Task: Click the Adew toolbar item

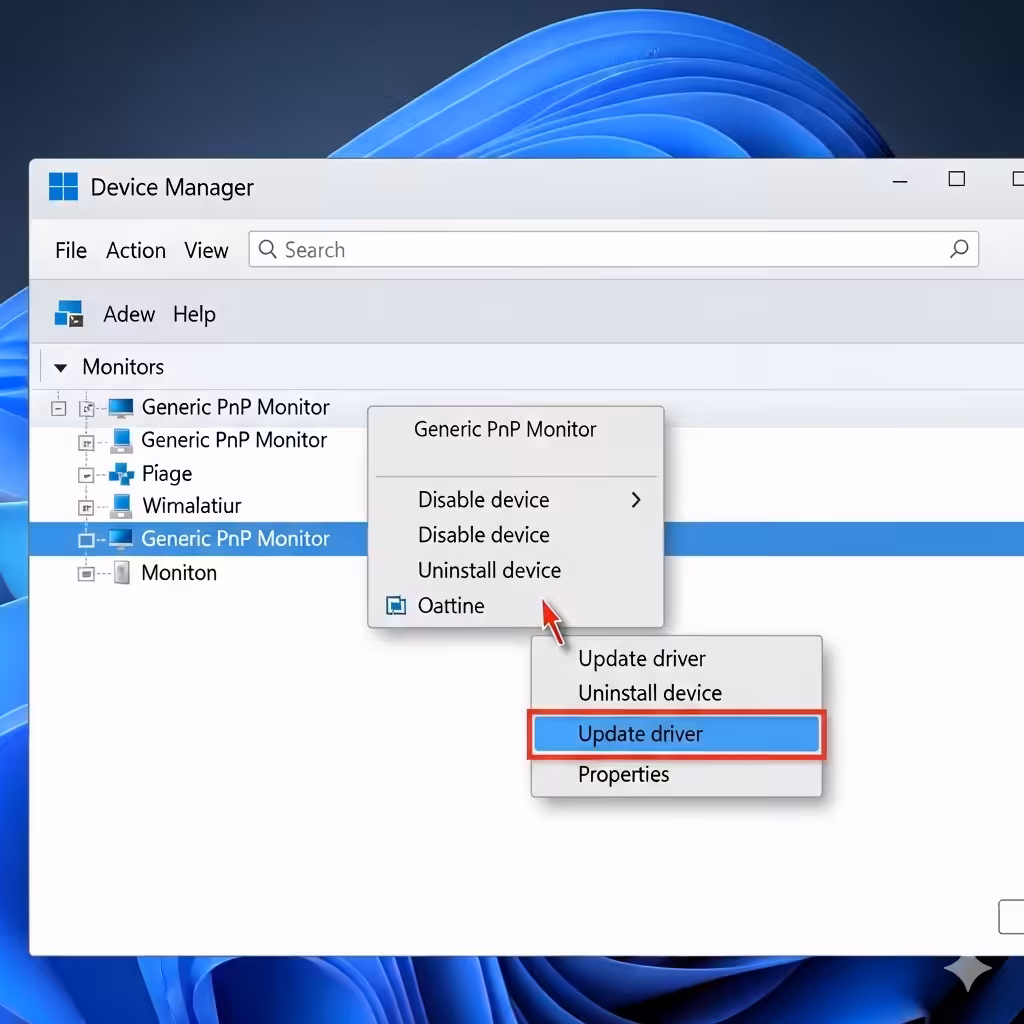Action: pyautogui.click(x=129, y=314)
